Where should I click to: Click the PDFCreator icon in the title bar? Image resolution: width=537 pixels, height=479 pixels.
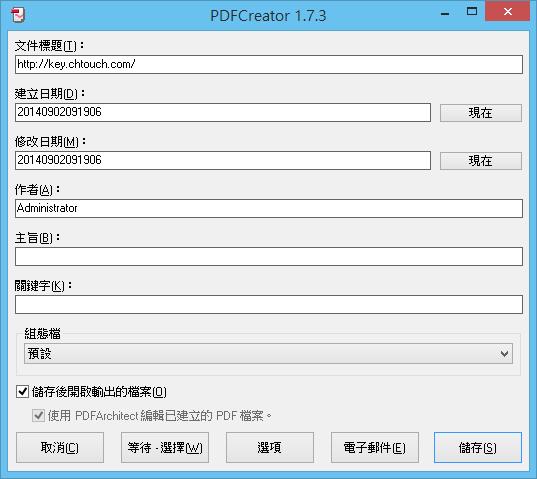tap(18, 15)
